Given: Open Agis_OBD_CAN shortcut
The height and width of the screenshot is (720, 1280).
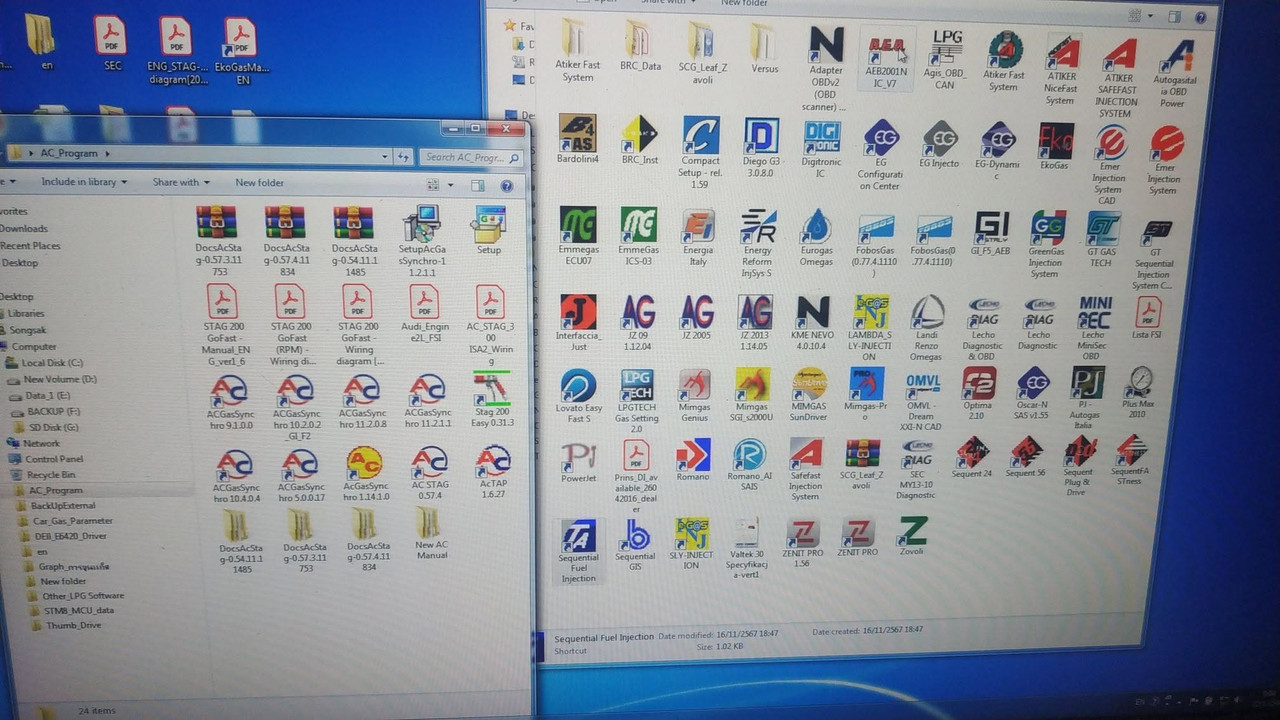Looking at the screenshot, I should coord(946,48).
